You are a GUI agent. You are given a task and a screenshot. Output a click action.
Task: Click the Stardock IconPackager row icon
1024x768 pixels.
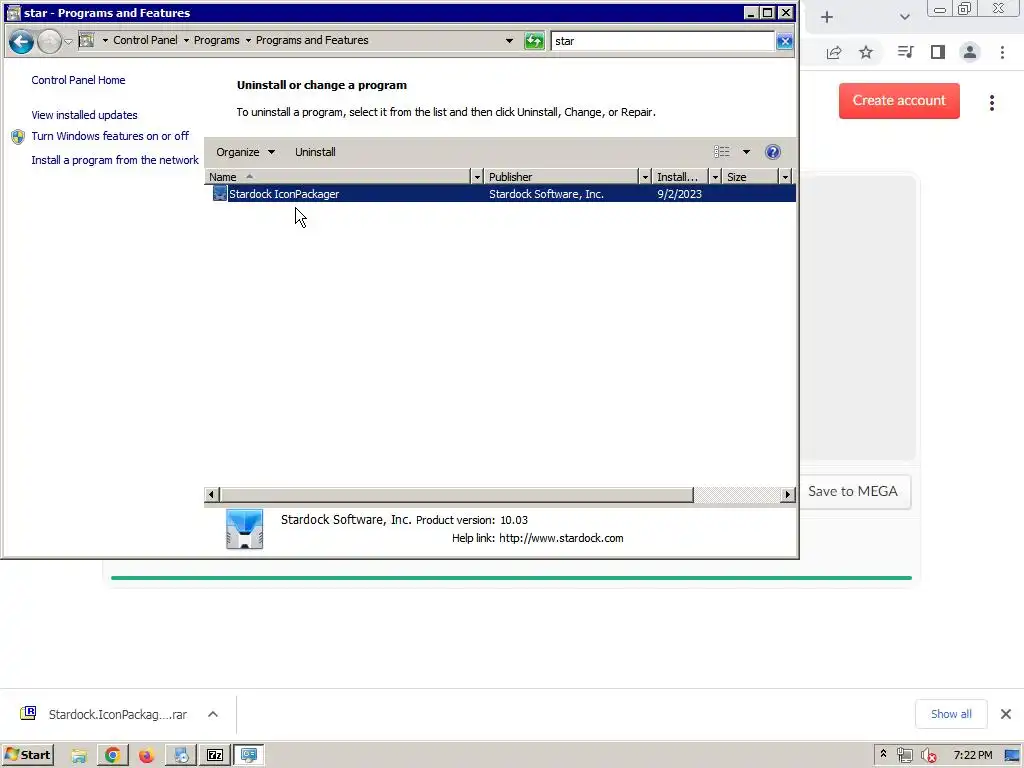220,194
